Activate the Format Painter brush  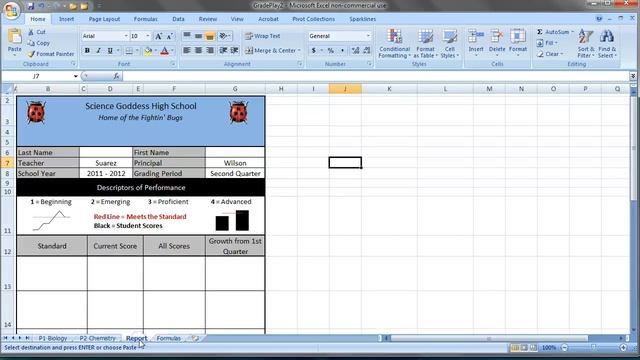point(31,54)
